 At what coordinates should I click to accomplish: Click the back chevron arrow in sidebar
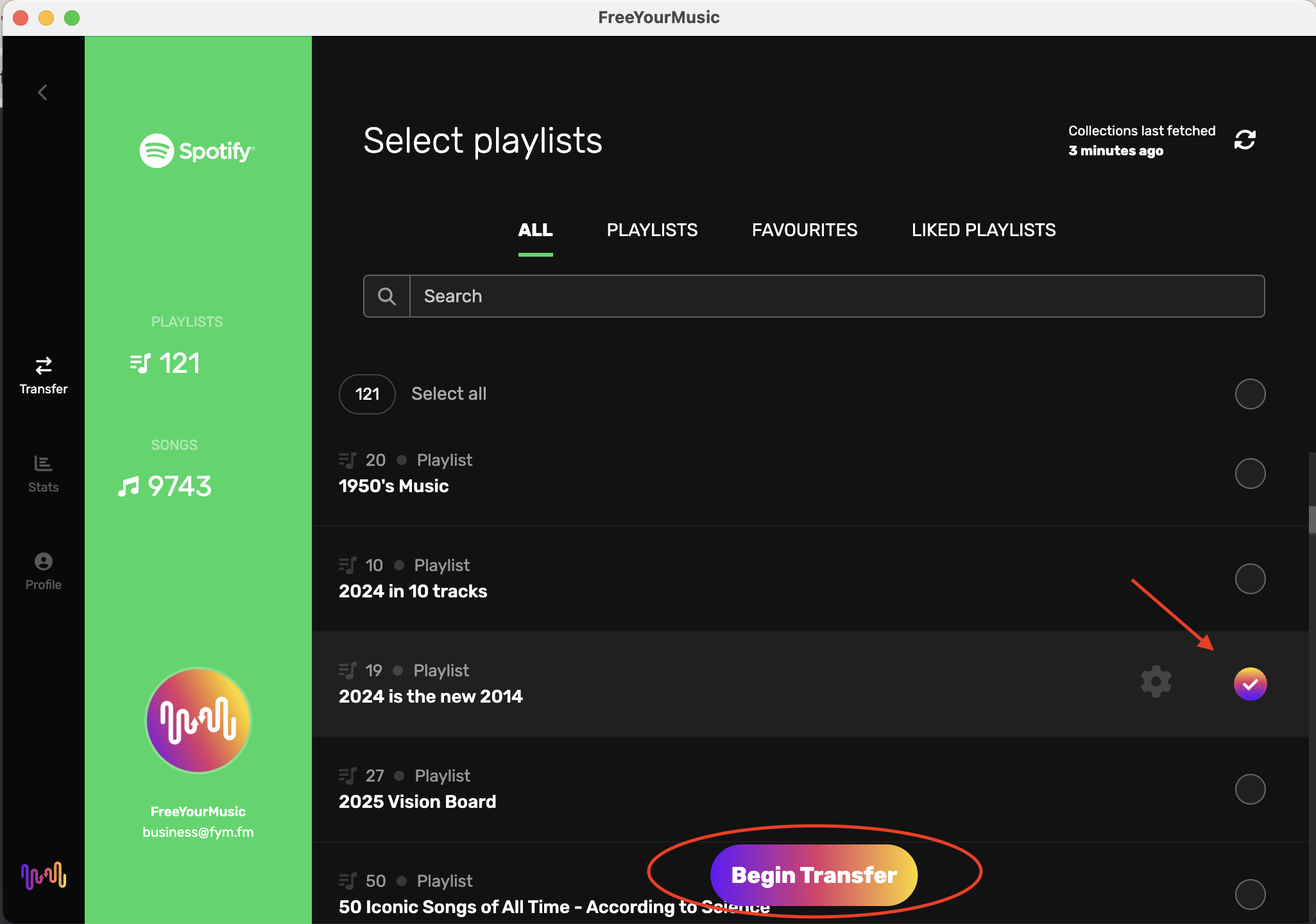[43, 93]
